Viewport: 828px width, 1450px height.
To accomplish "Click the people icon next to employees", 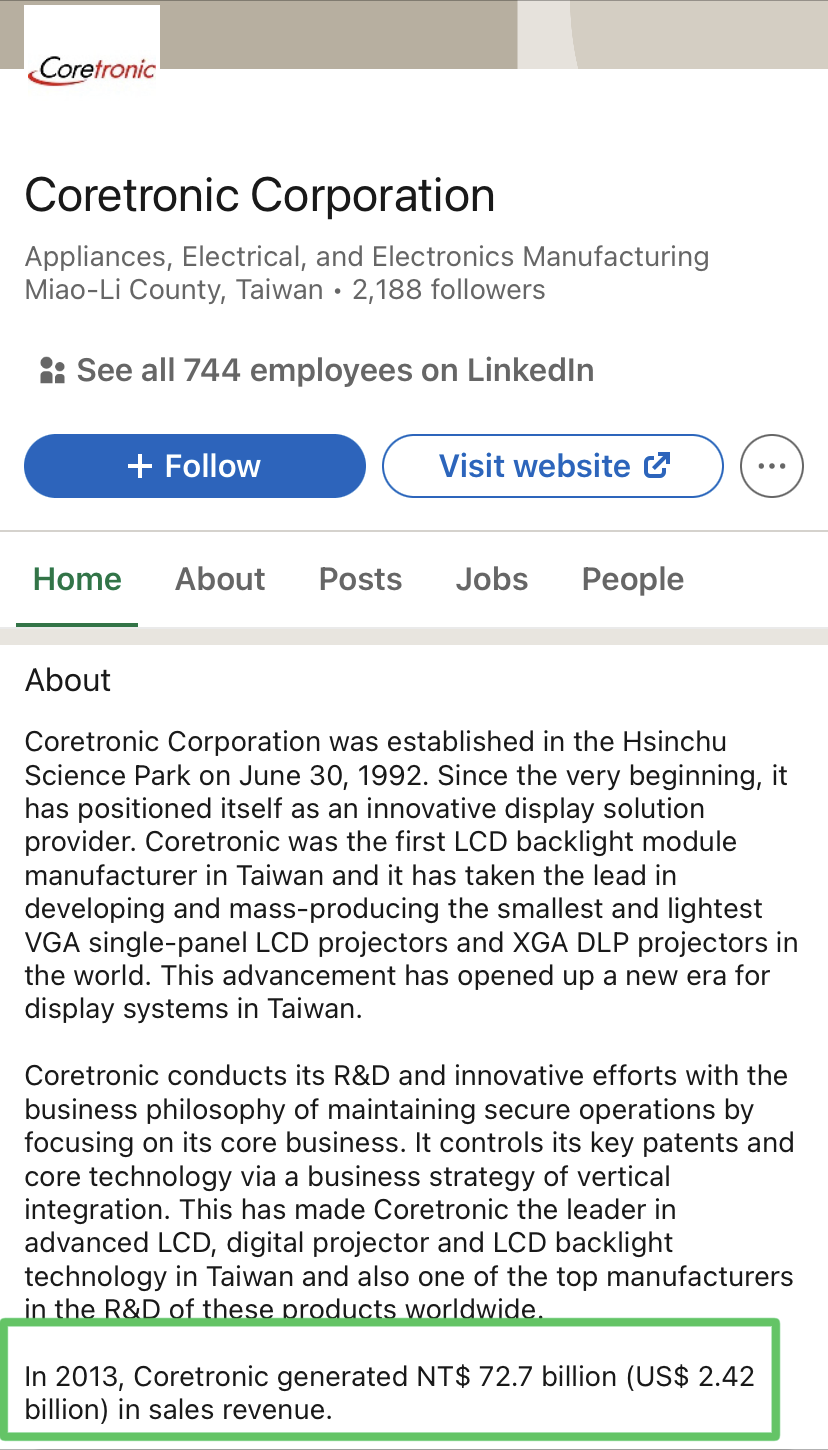I will tap(51, 371).
